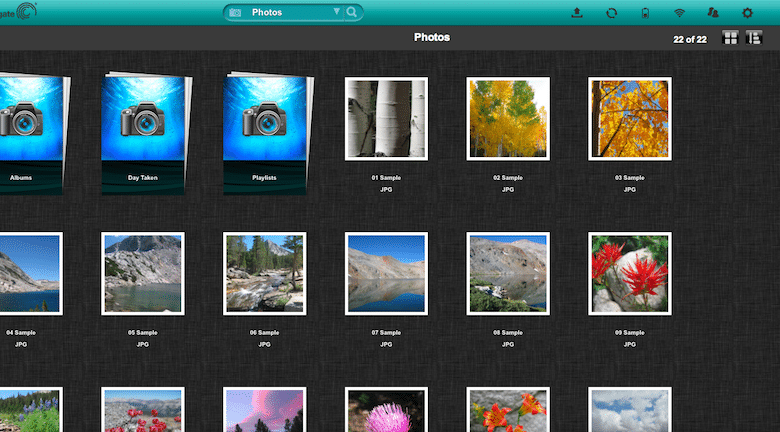780x432 pixels.
Task: Click the camera icon beside Photos selector
Action: (235, 12)
